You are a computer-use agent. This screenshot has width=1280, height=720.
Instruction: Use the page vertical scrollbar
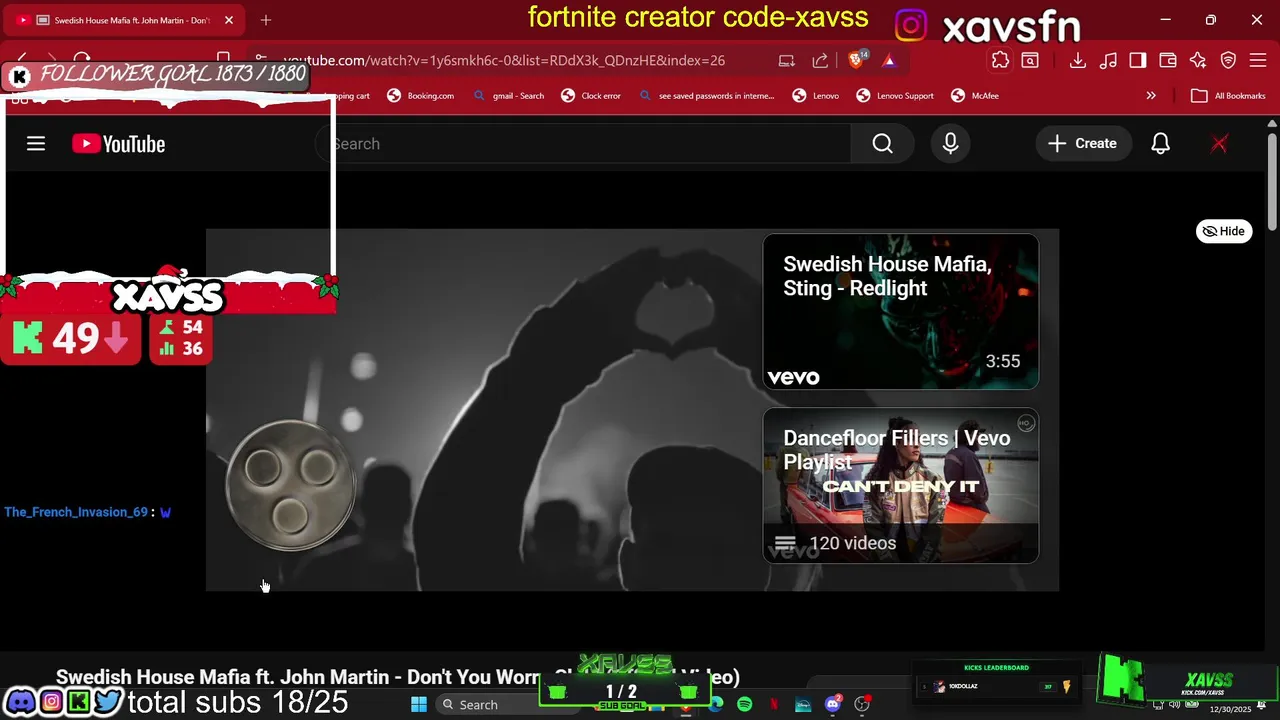1272,180
